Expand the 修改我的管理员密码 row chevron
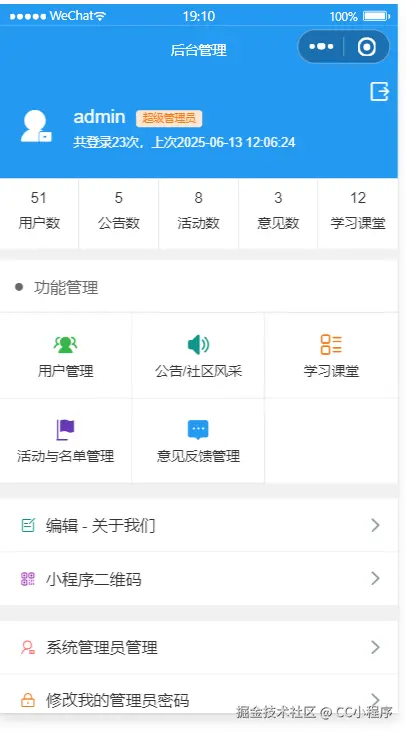Screen dimensions: 406x733 [x=375, y=699]
